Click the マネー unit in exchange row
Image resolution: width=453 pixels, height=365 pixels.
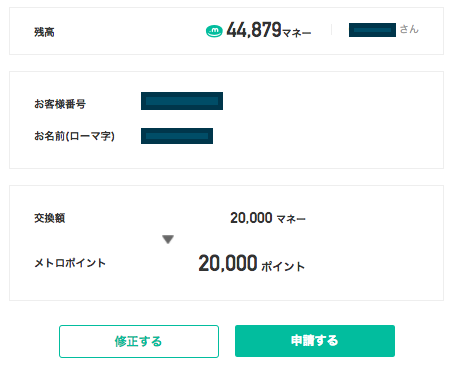click(x=291, y=219)
